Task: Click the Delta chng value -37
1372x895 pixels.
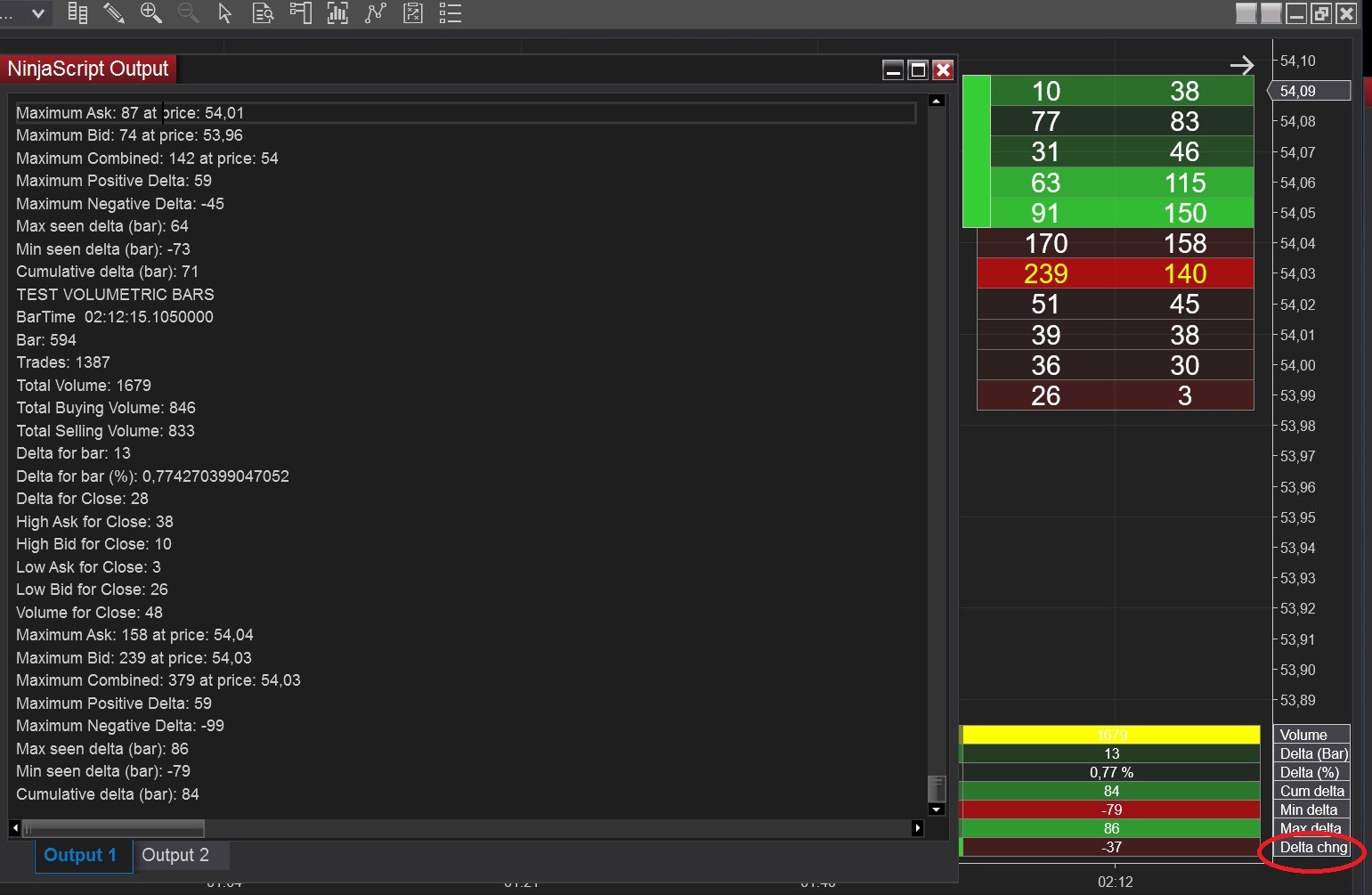Action: click(x=1111, y=847)
